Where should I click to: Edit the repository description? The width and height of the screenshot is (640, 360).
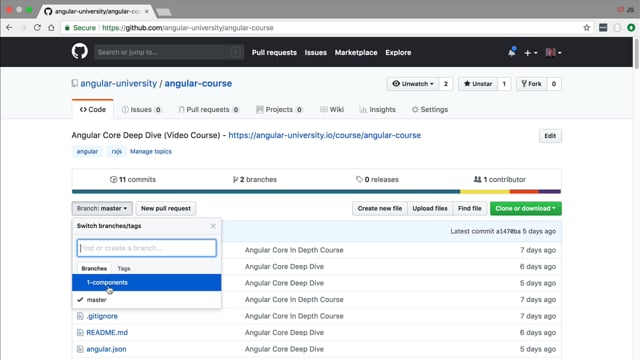[x=550, y=136]
